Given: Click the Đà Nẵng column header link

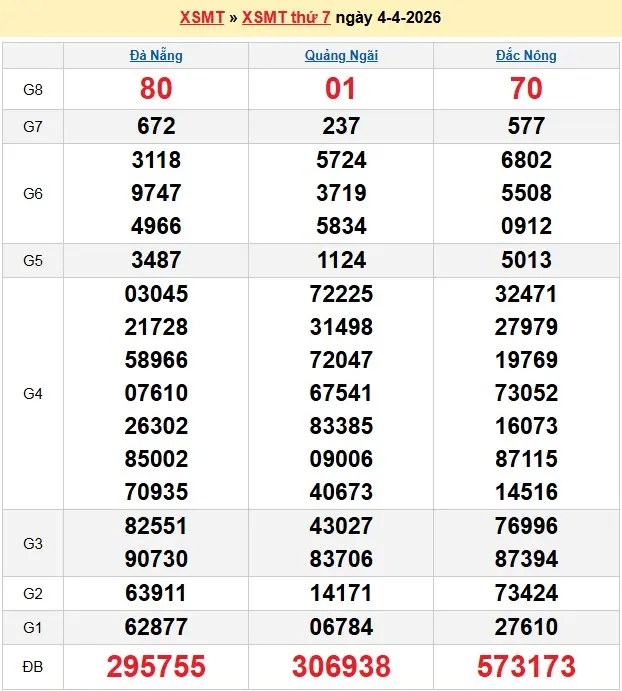Looking at the screenshot, I should (x=156, y=55).
